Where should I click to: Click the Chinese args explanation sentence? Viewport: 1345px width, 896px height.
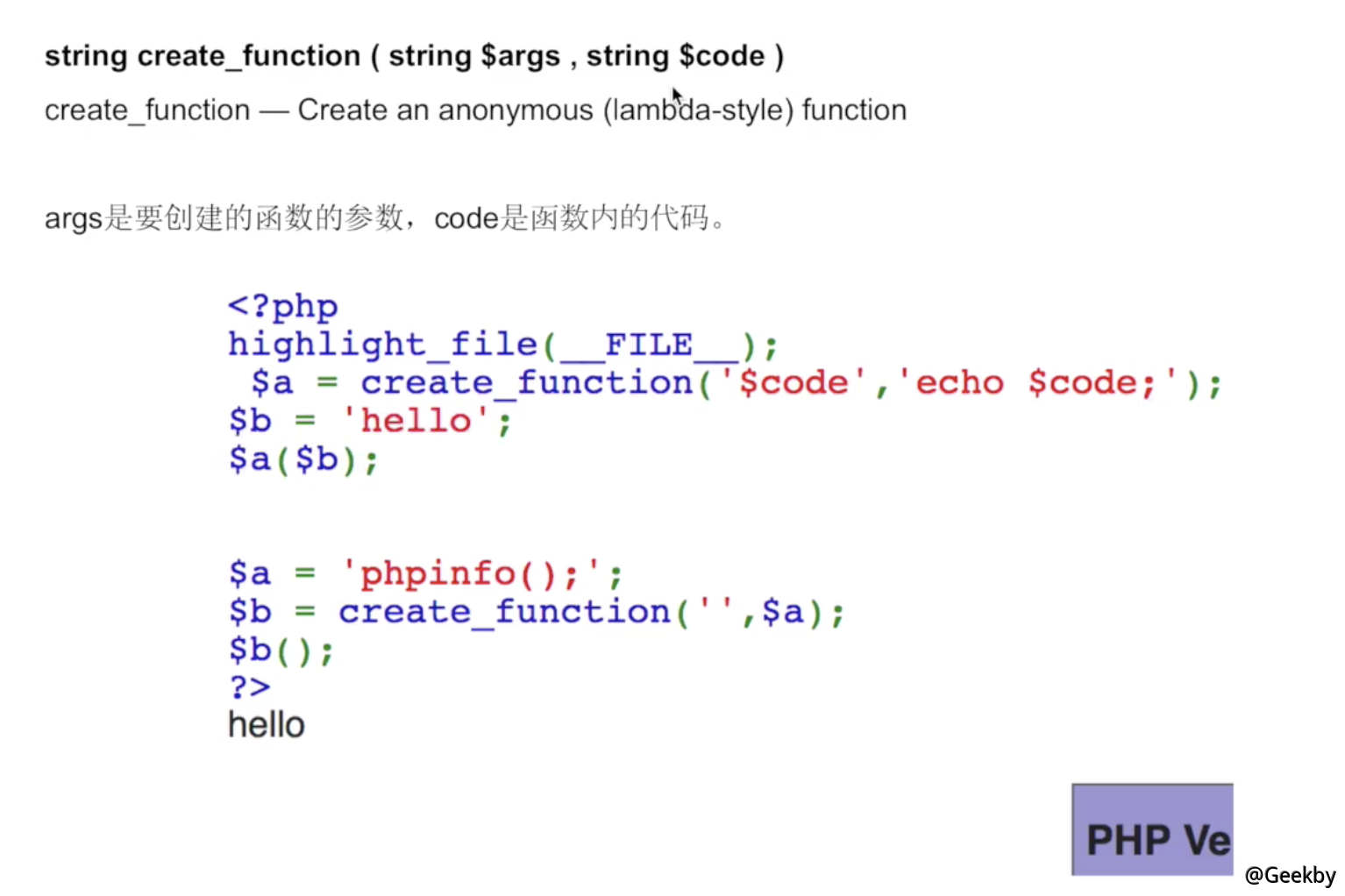pyautogui.click(x=385, y=217)
